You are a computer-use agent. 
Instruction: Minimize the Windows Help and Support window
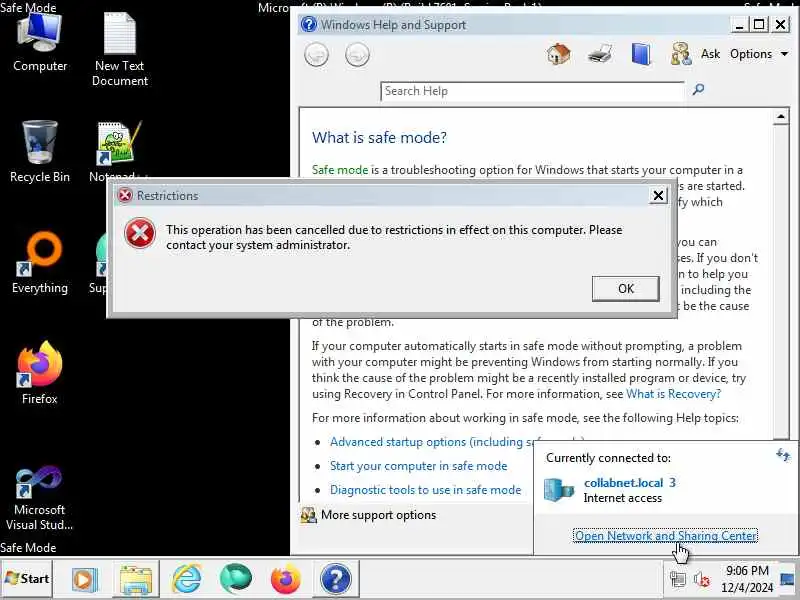[x=739, y=24]
